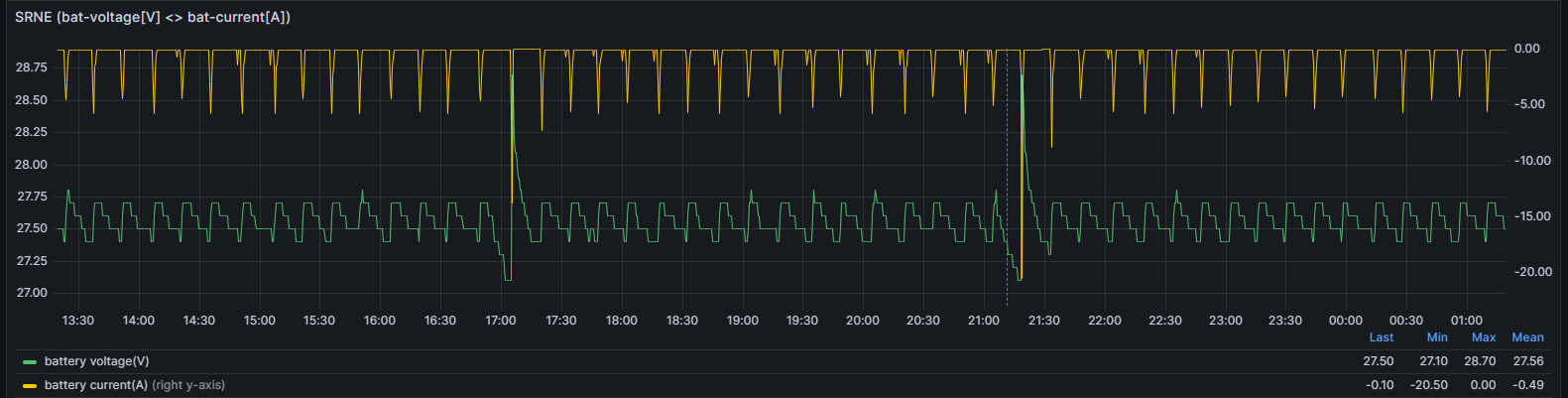Click the 19:00 time axis label
1568x398 pixels.
(x=743, y=320)
